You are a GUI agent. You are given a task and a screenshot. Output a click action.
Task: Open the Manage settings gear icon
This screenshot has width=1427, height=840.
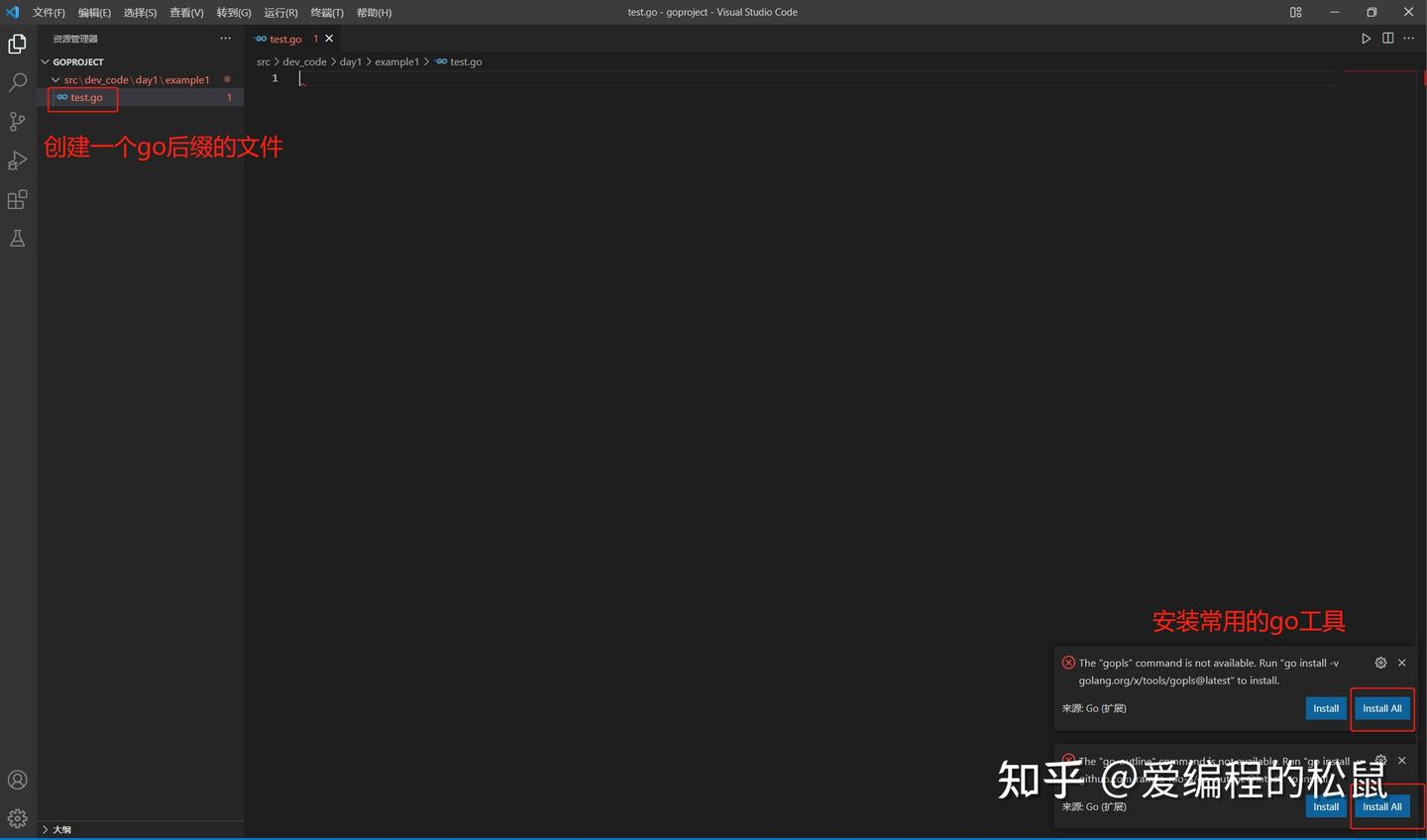[17, 819]
